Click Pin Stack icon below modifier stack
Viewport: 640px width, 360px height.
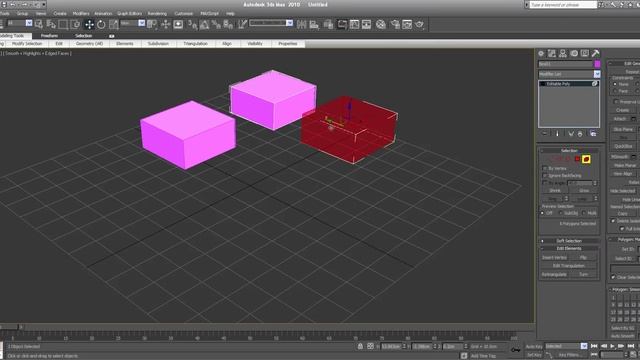click(x=544, y=134)
